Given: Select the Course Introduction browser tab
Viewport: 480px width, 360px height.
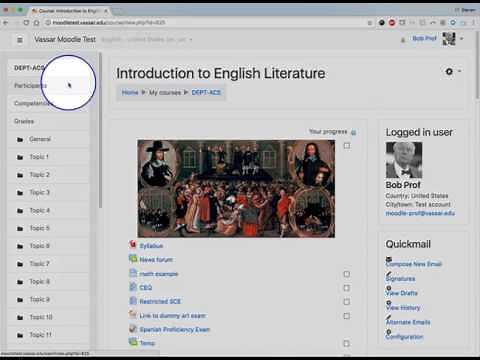Looking at the screenshot, I should (69, 11).
